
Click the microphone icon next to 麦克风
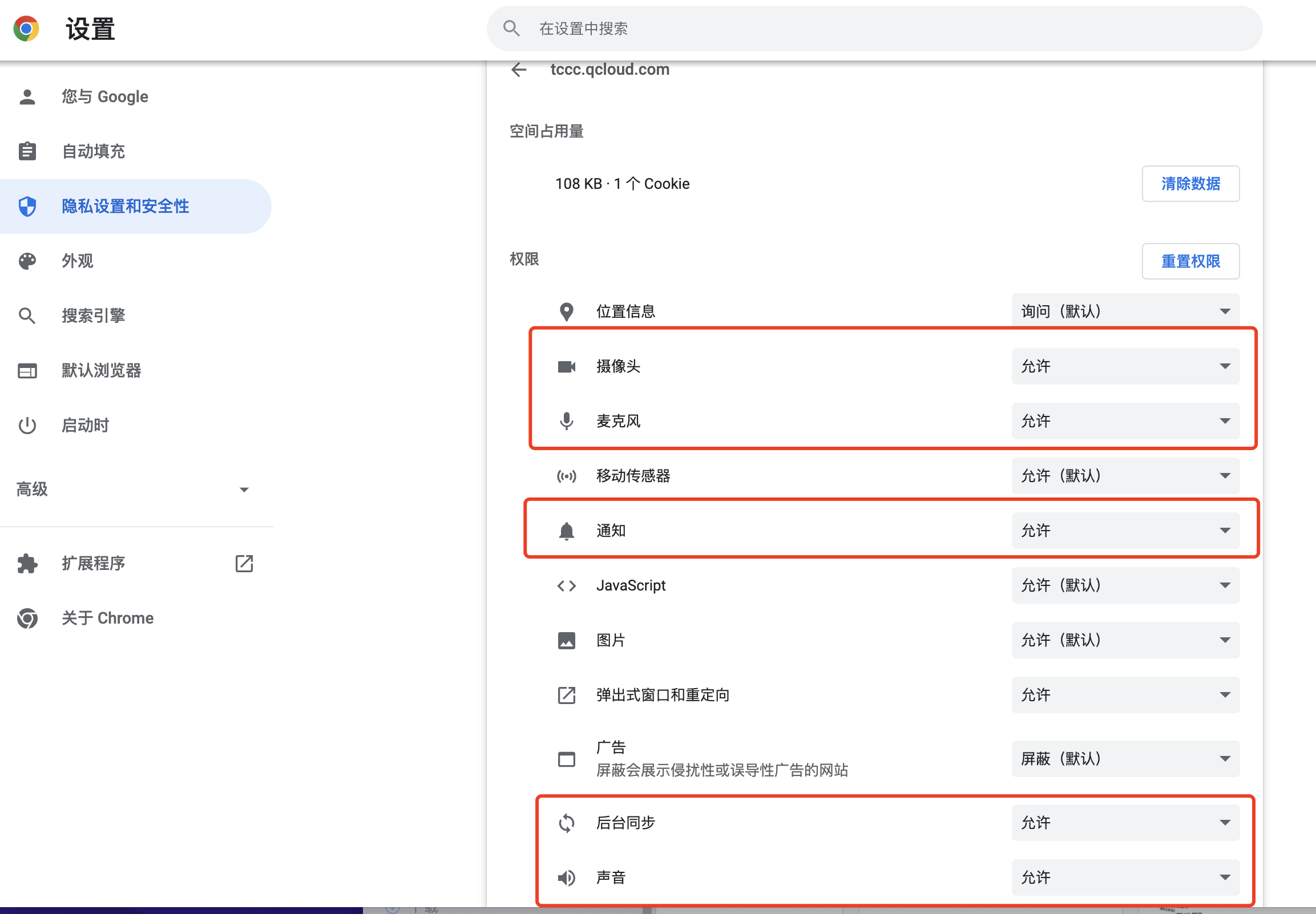click(x=566, y=421)
